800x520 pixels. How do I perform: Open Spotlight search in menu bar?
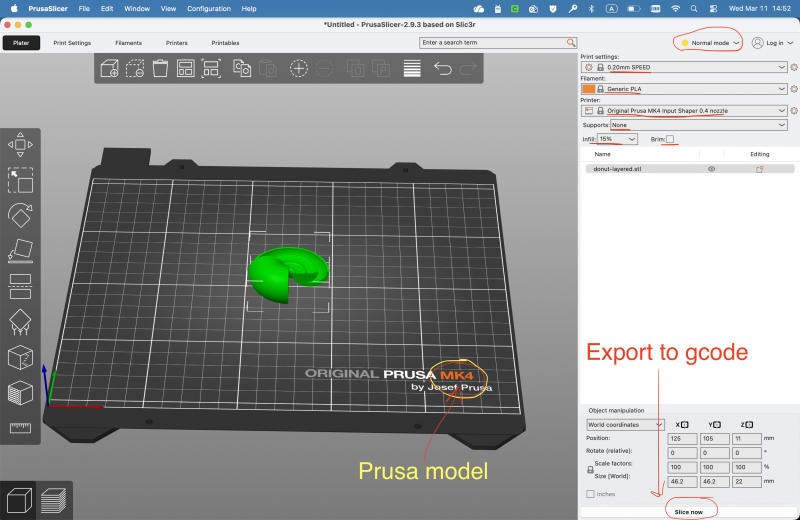click(x=694, y=9)
